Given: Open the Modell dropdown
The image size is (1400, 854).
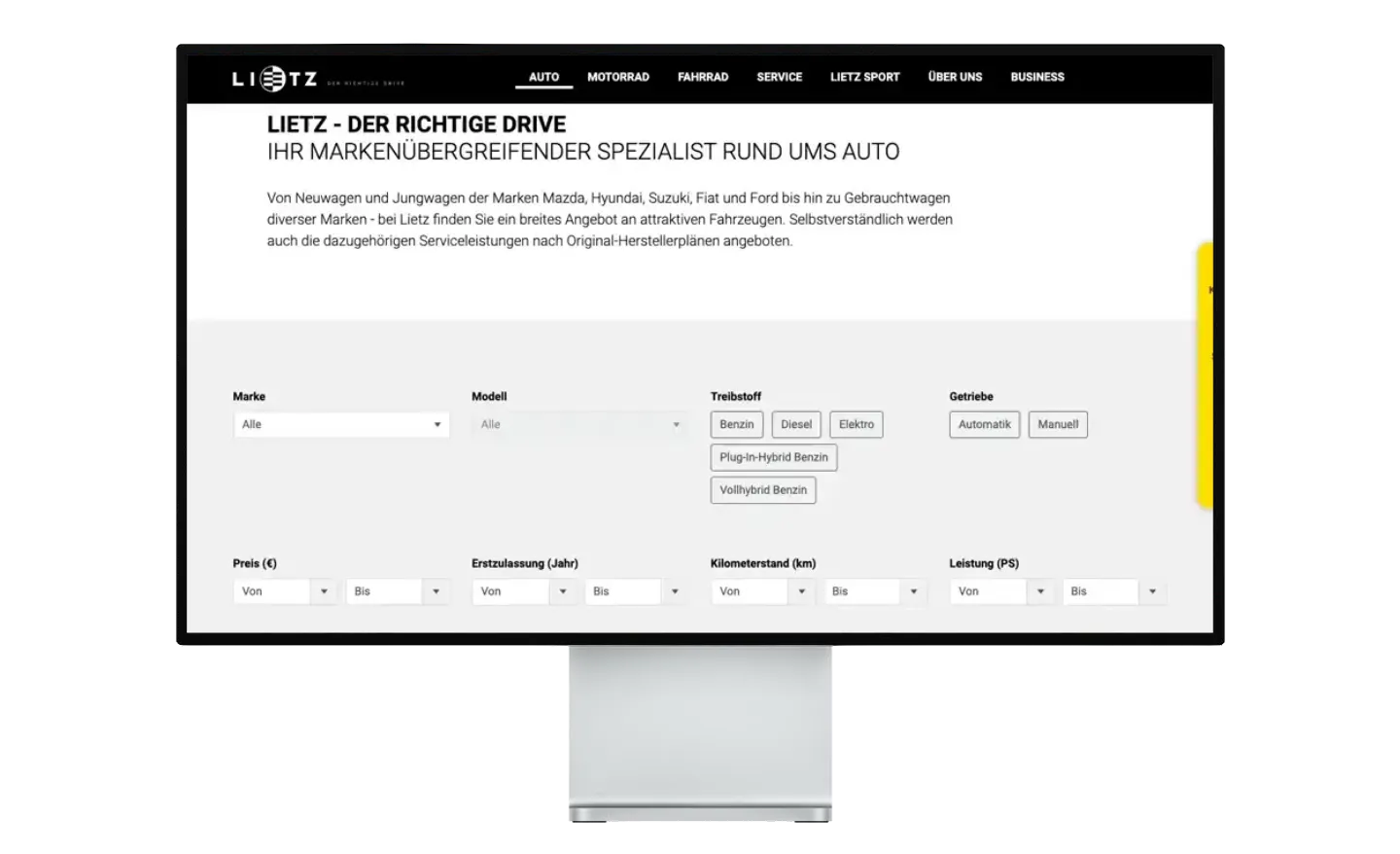Looking at the screenshot, I should click(x=580, y=425).
